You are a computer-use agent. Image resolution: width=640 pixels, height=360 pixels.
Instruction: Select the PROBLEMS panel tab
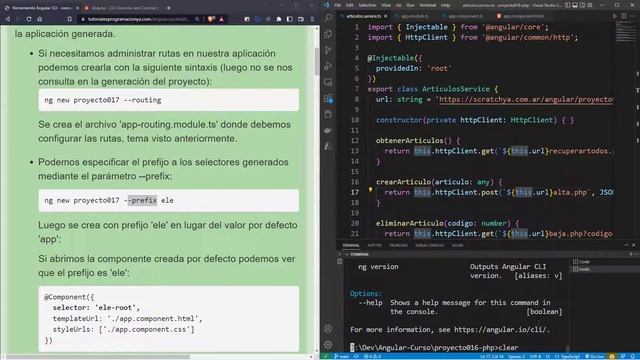click(398, 245)
